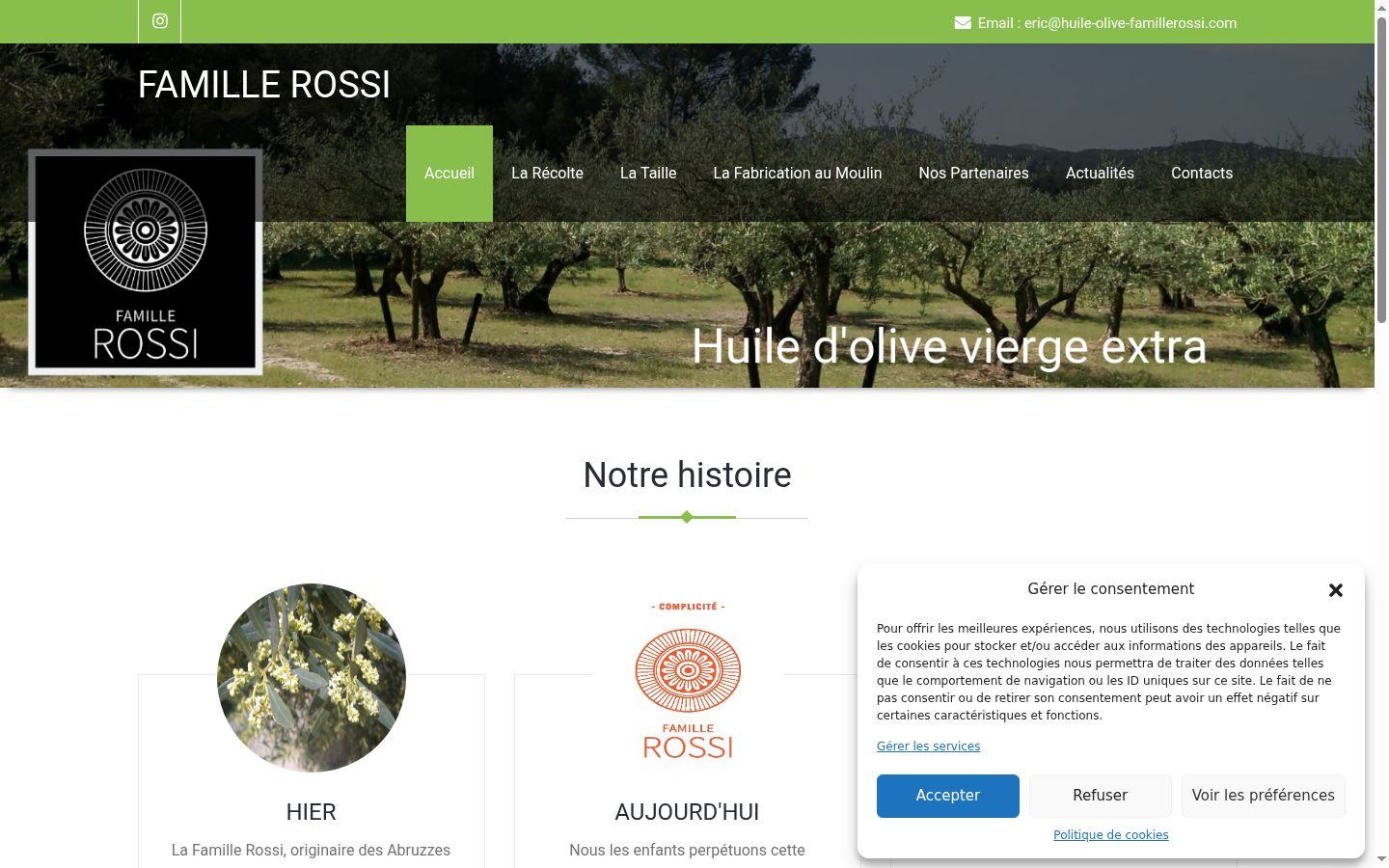Click the HIER heading
The height and width of the screenshot is (868, 1389).
(312, 812)
